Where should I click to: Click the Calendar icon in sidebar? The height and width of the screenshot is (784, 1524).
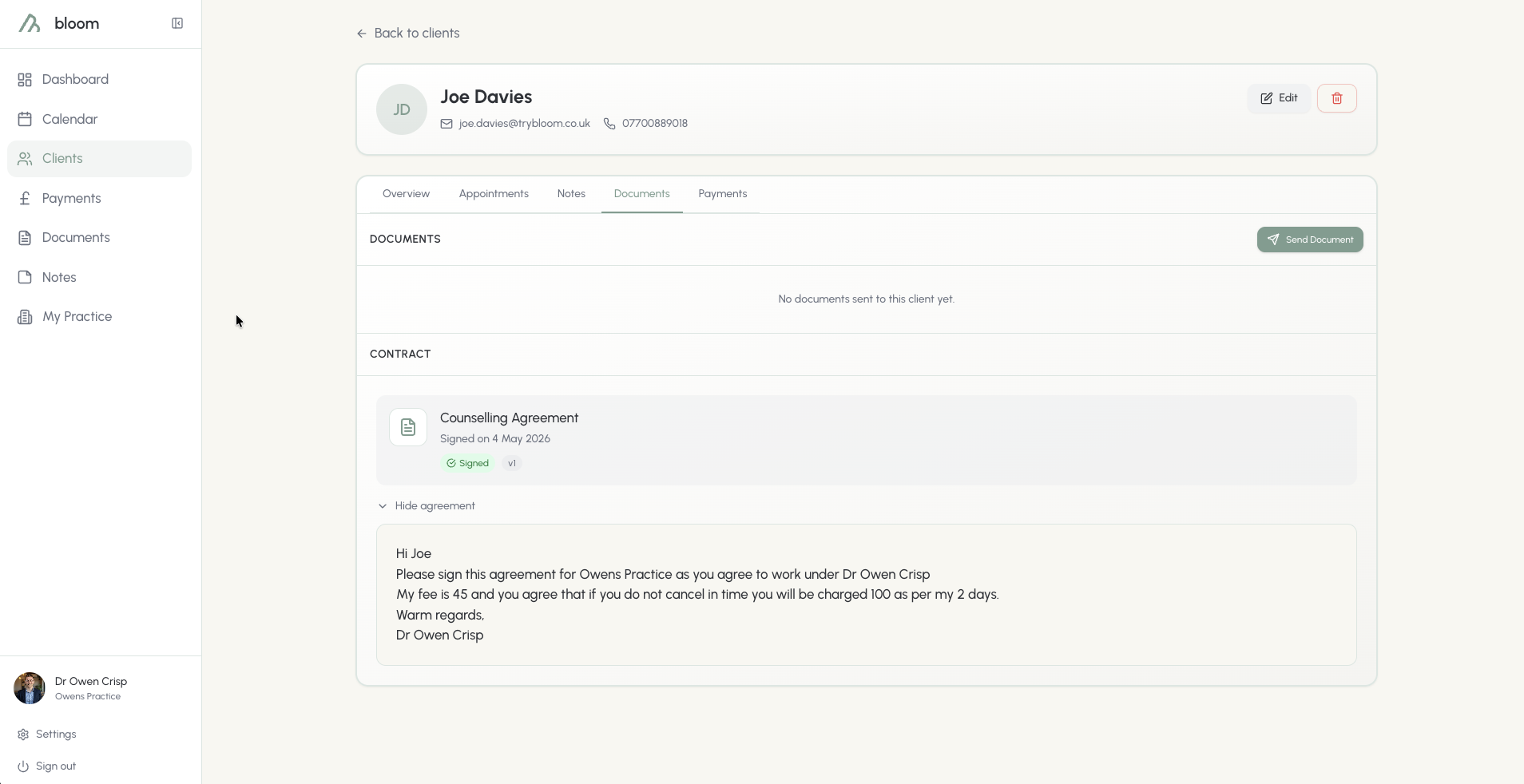tap(25, 119)
